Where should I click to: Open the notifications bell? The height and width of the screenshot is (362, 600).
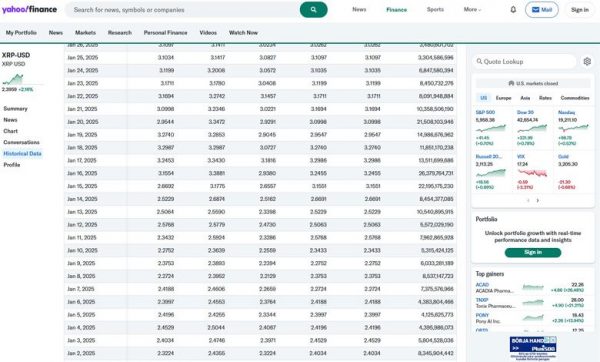pos(513,10)
